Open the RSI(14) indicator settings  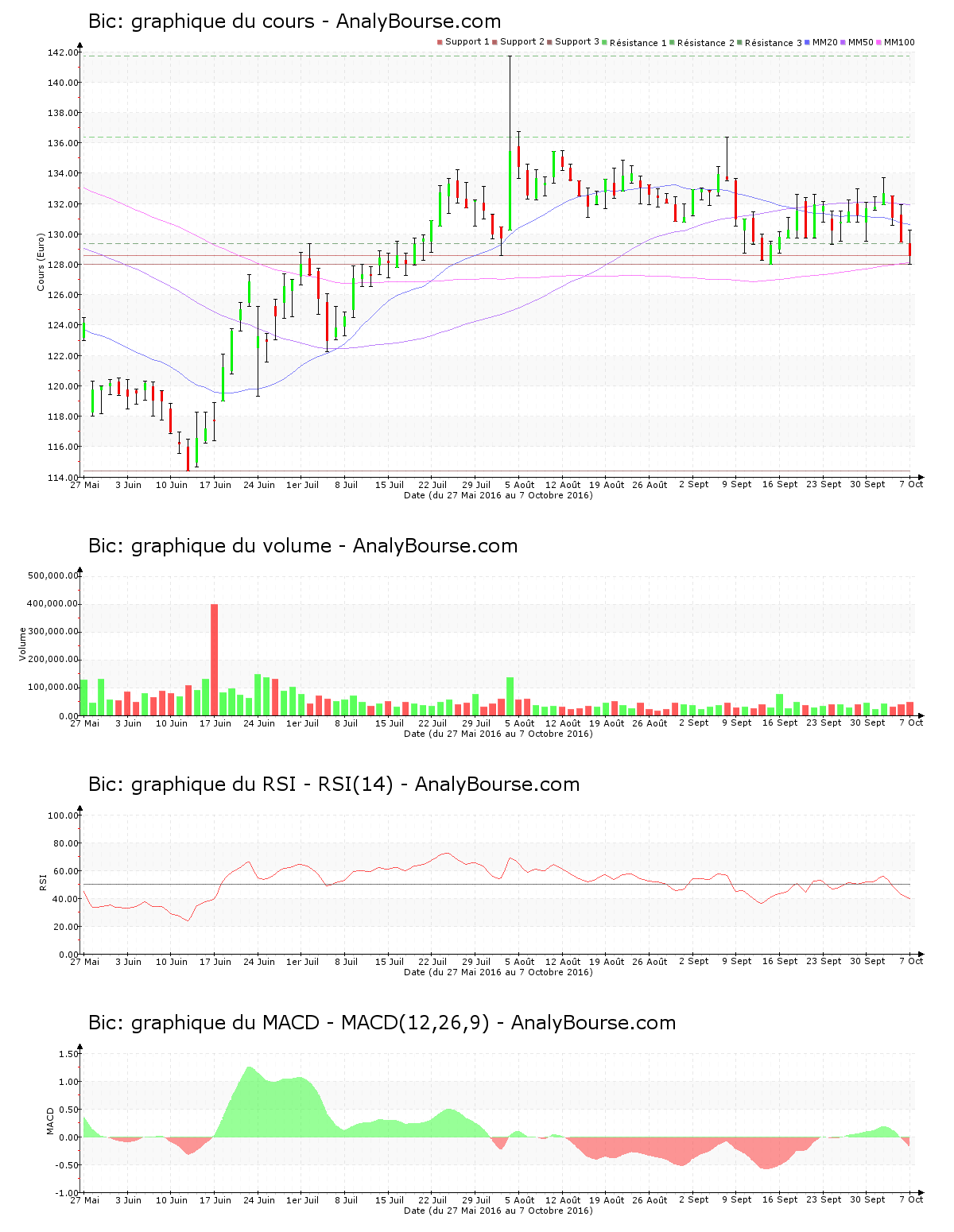point(355,785)
